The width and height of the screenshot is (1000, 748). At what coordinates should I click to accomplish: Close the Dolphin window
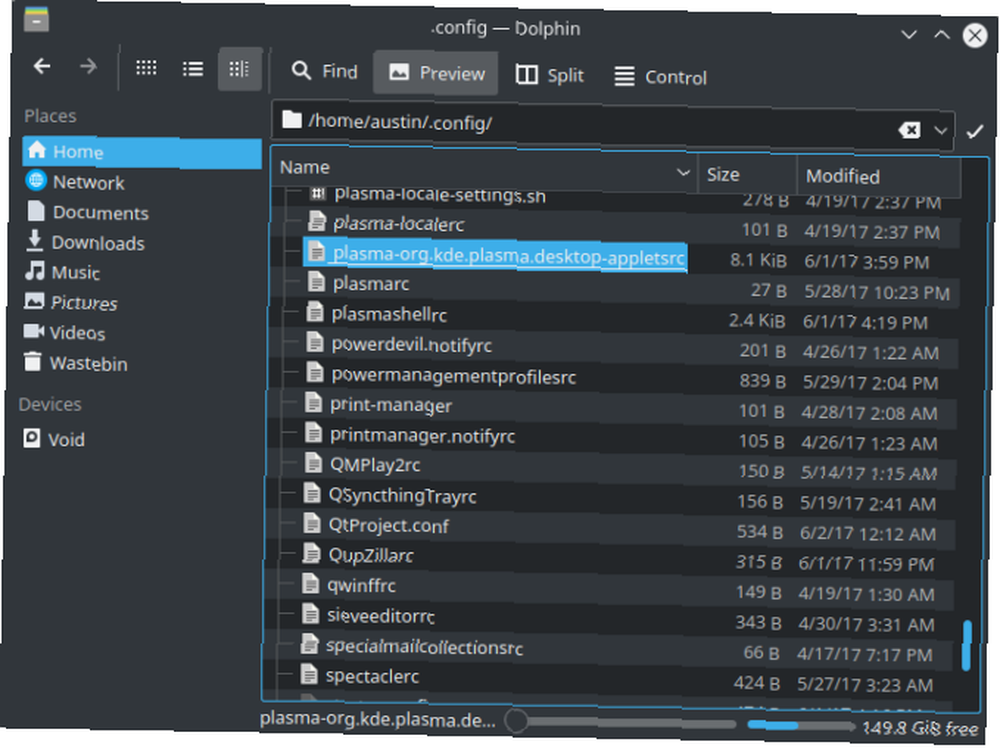point(975,35)
